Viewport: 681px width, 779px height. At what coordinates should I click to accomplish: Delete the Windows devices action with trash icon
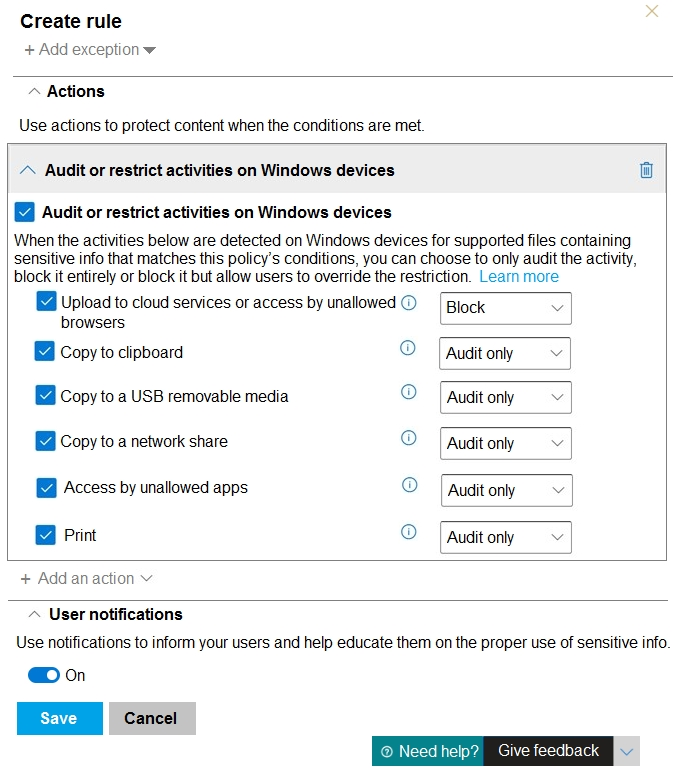tap(646, 170)
